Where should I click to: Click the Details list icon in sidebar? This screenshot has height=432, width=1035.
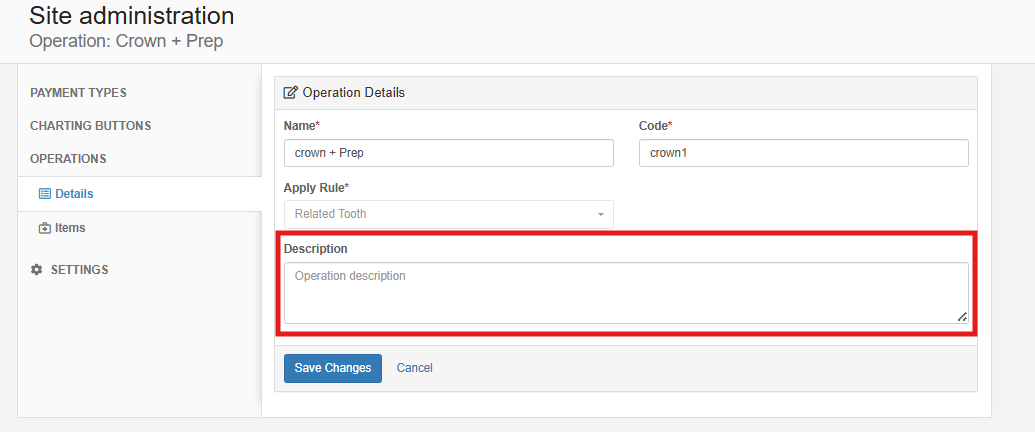[x=45, y=194]
